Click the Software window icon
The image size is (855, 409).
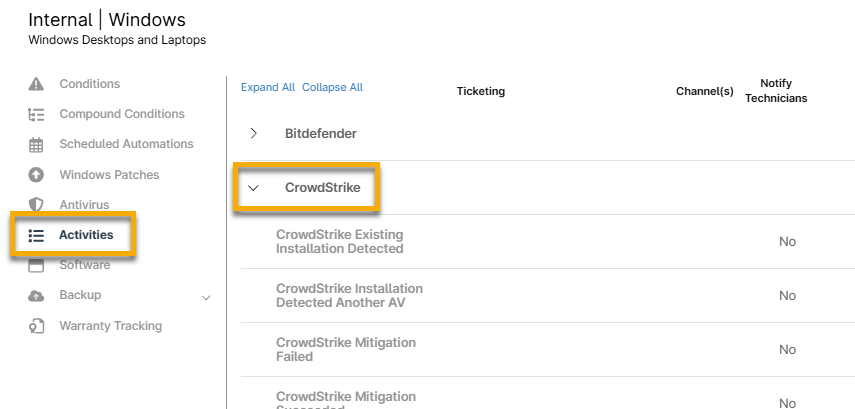pos(36,265)
